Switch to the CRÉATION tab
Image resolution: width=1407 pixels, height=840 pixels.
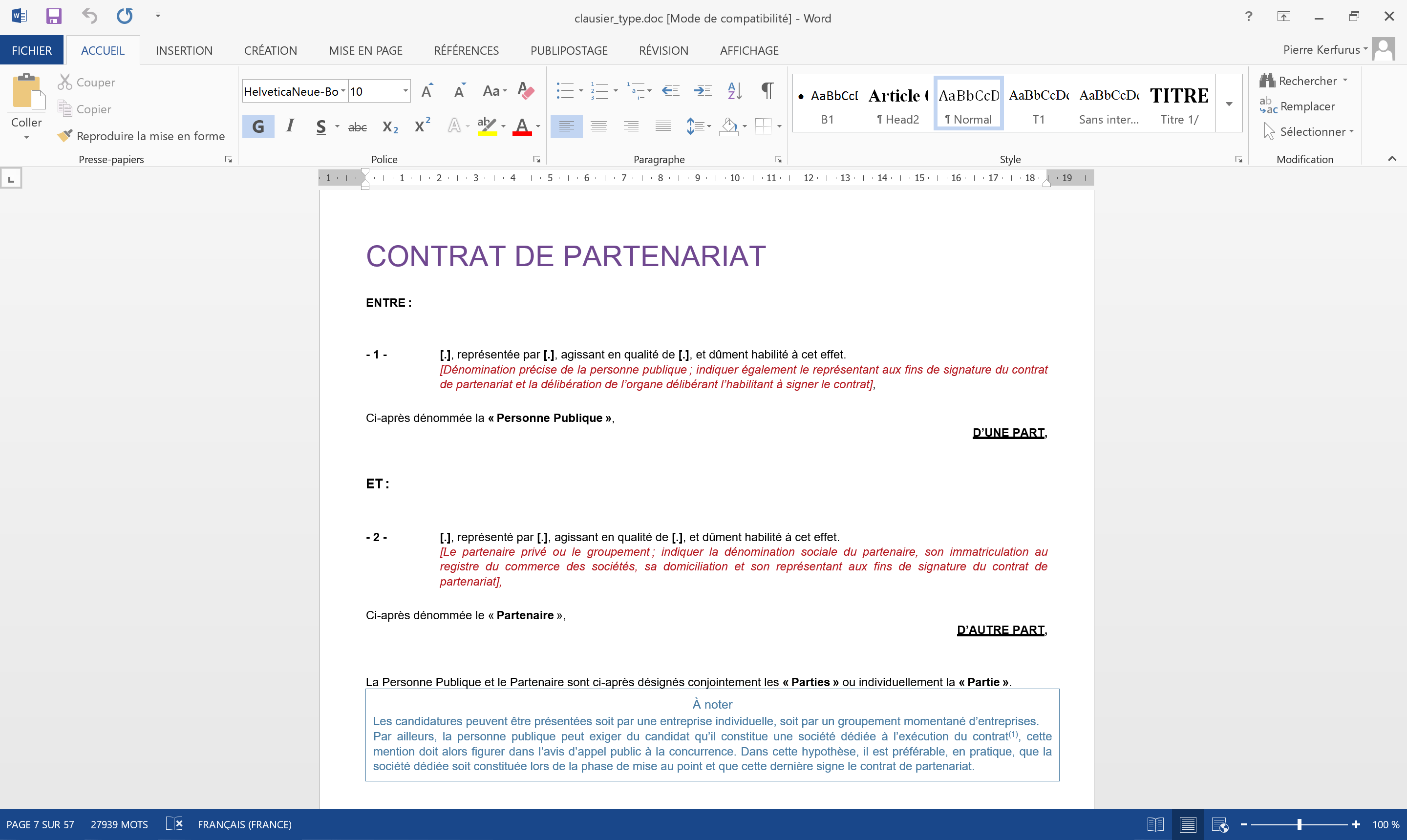(271, 50)
